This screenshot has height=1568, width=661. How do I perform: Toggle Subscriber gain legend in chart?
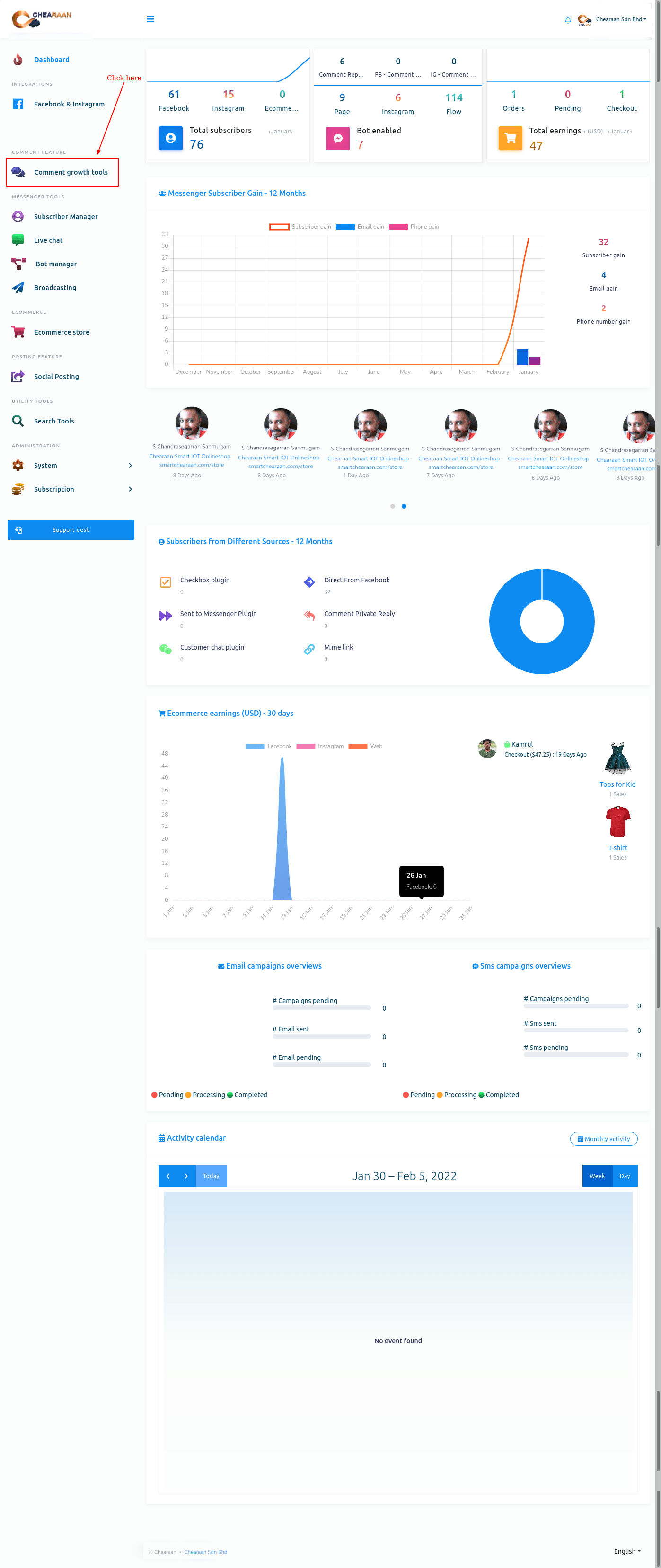(x=300, y=227)
